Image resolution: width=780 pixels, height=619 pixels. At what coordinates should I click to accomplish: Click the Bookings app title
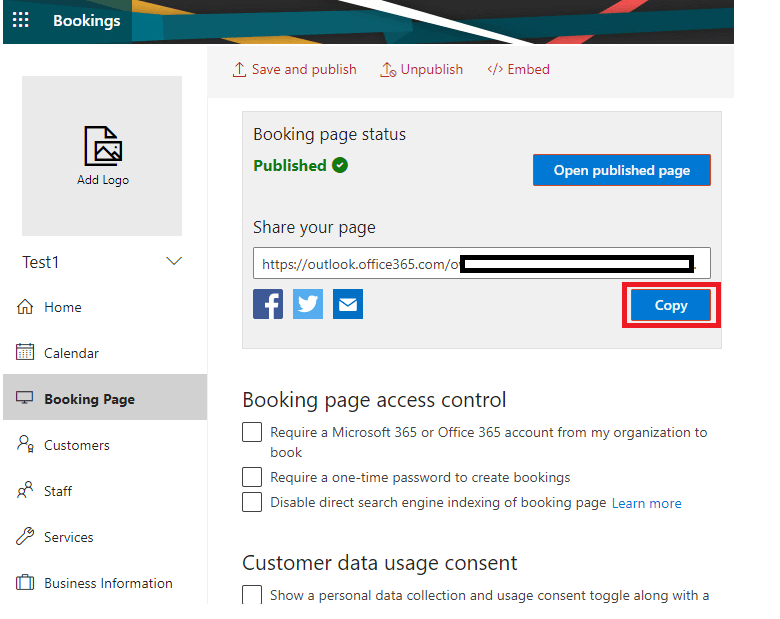(87, 20)
